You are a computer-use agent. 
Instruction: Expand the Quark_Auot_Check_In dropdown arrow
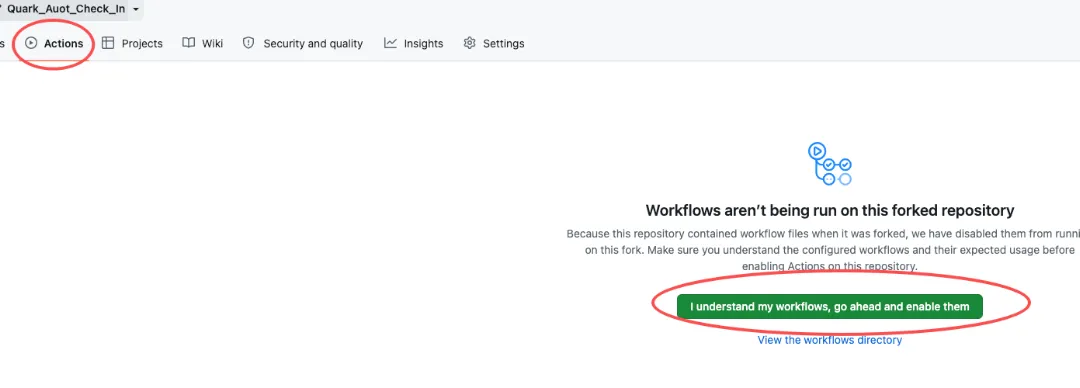point(136,10)
